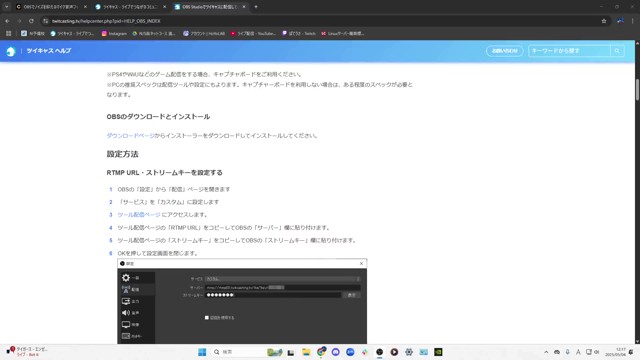Reload the current page
The image size is (640, 360).
[31, 21]
